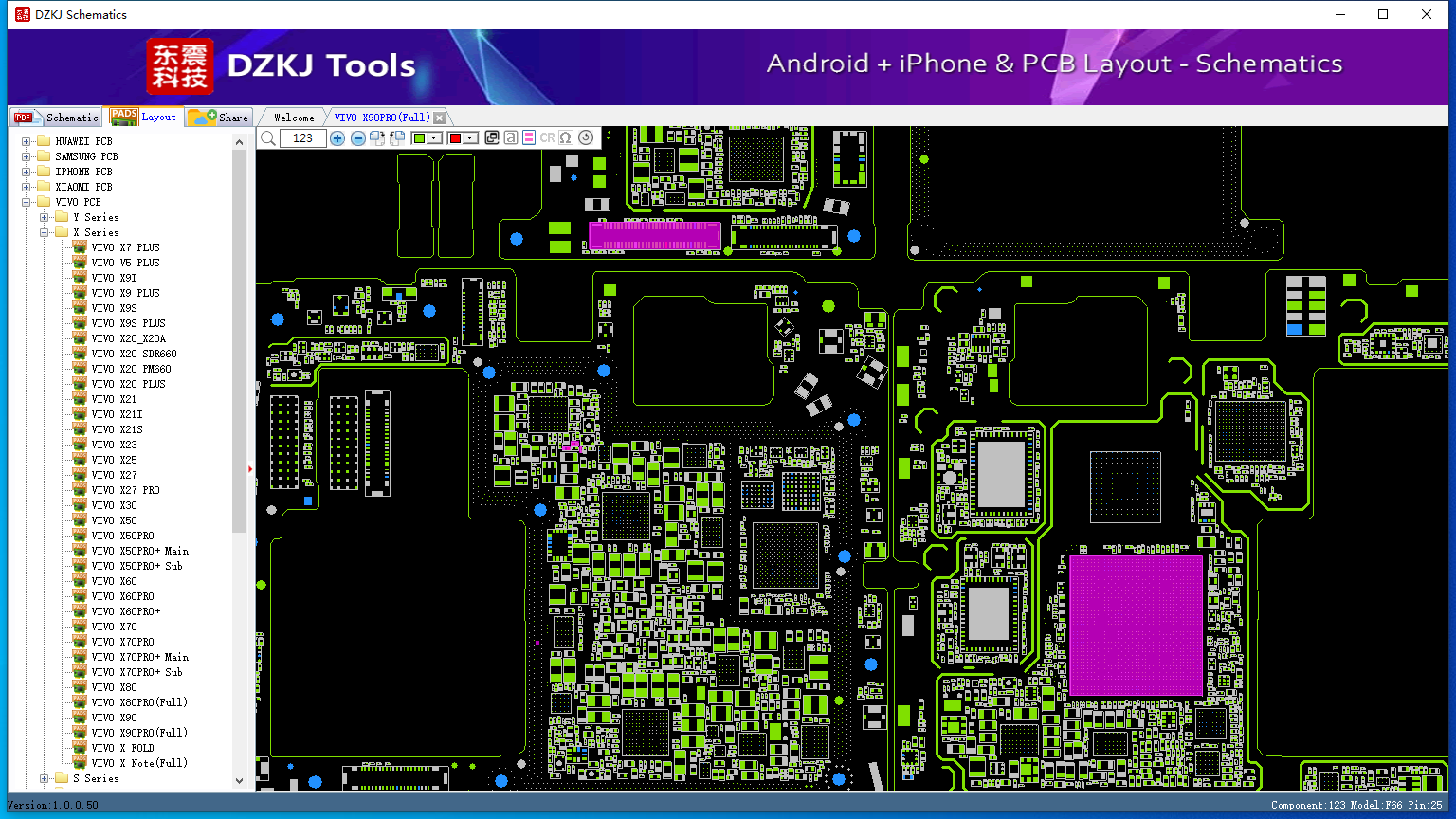1456x819 pixels.
Task: Expand the XIAOMI PCB tree node
Action: pos(27,187)
